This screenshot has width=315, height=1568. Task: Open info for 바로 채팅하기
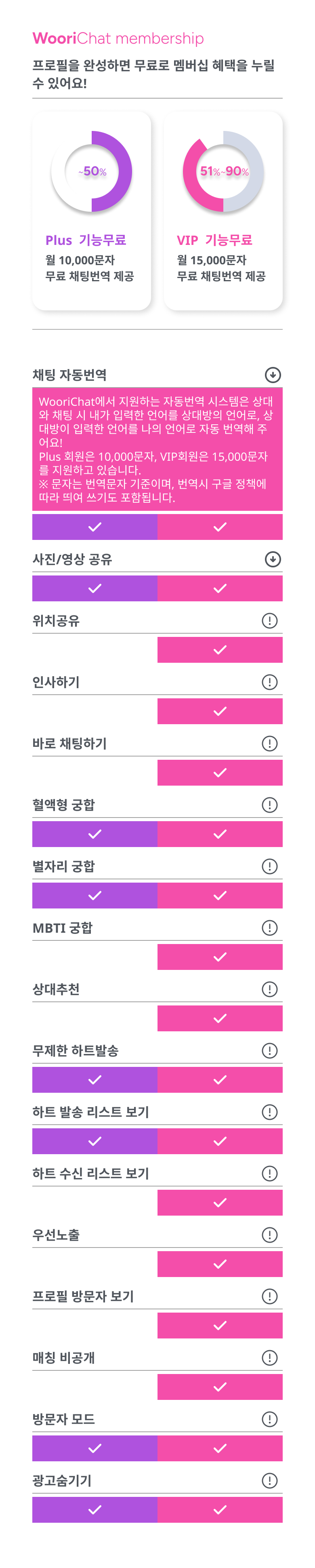coord(269,743)
